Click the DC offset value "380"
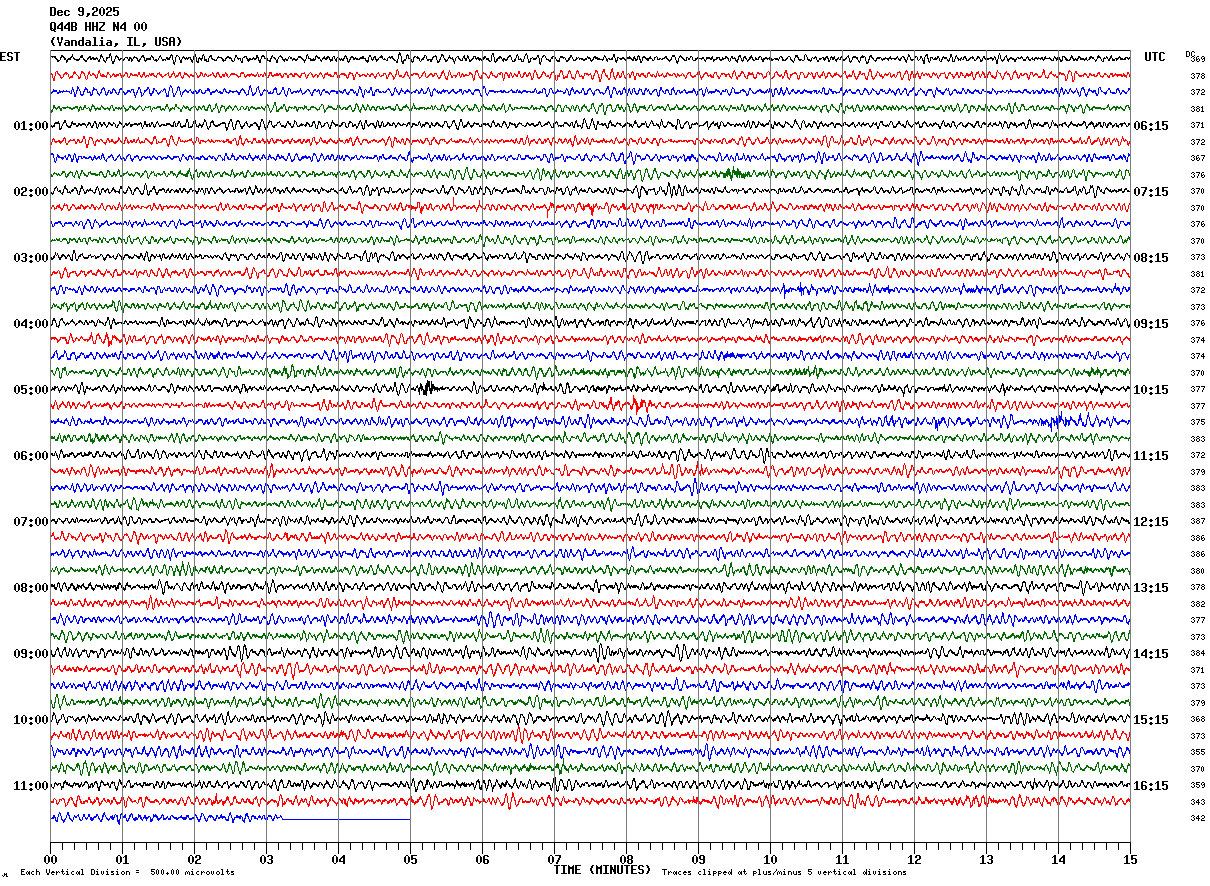 1197,571
